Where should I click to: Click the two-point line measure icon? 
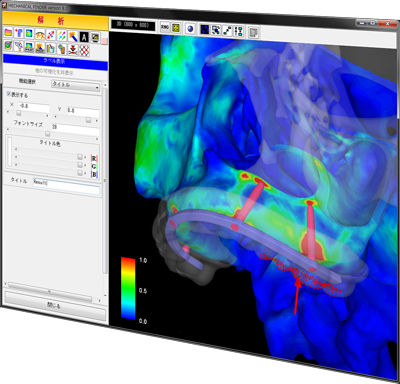[x=227, y=31]
